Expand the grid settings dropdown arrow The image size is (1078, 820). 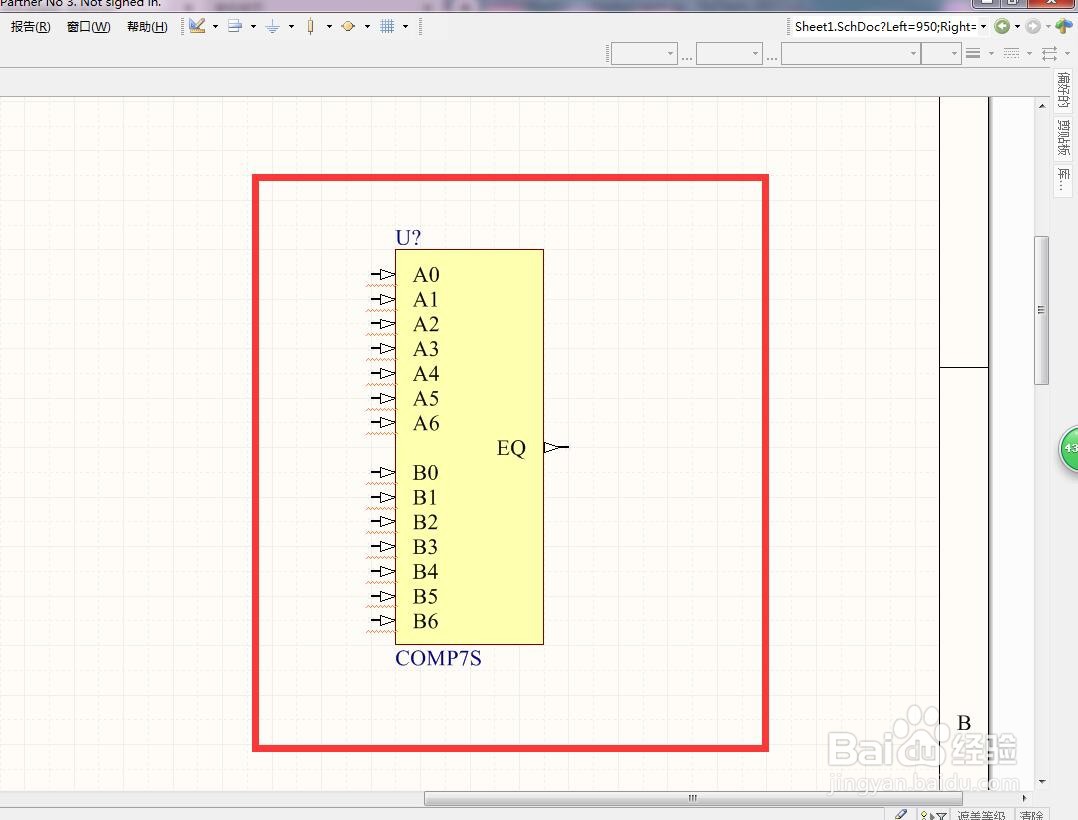[x=406, y=27]
